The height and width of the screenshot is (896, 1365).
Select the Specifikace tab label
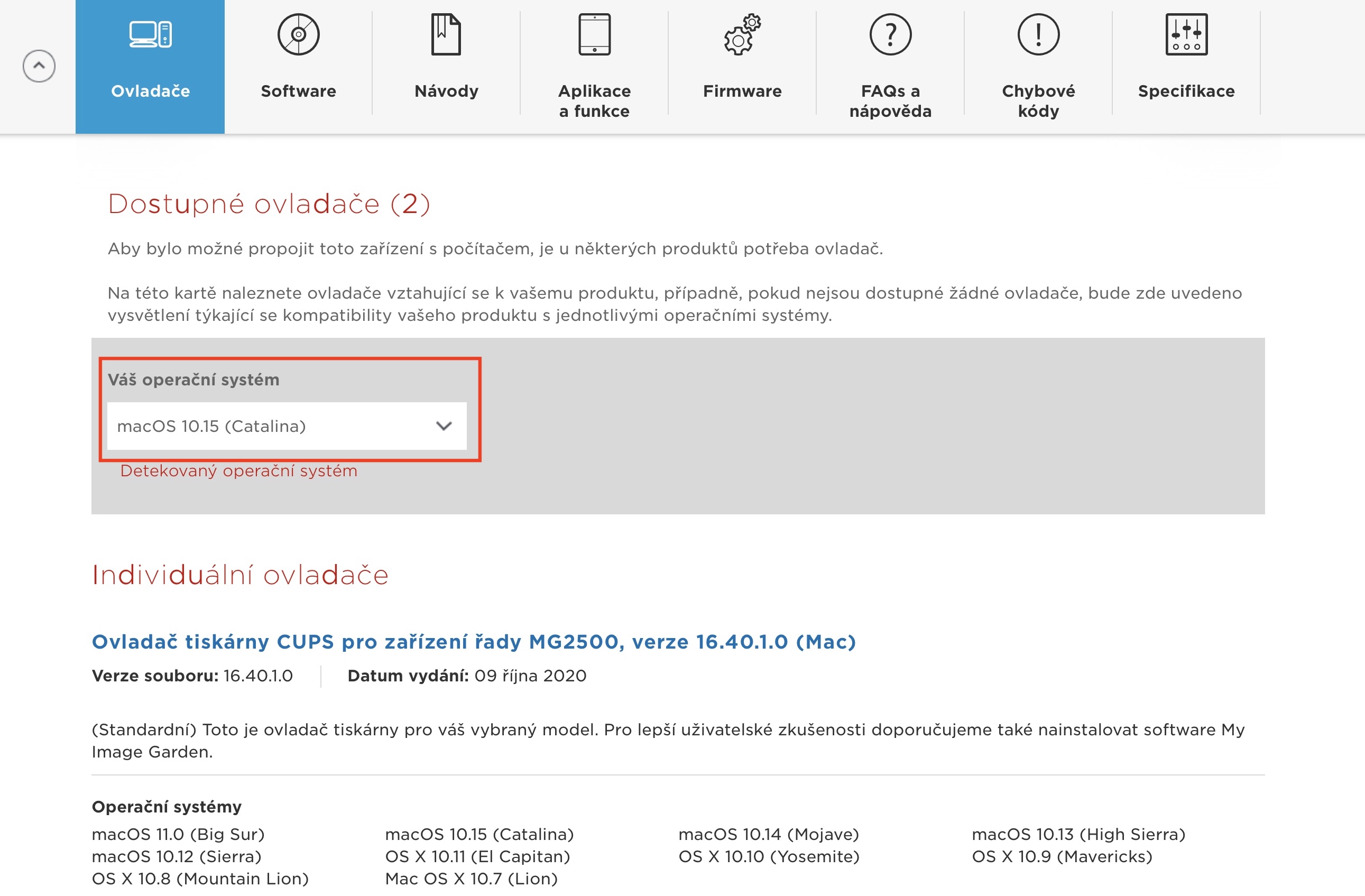1186,90
